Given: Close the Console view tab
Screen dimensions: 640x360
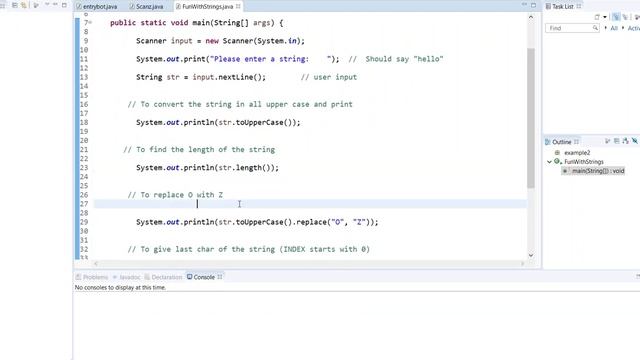Looking at the screenshot, I should coord(220,277).
